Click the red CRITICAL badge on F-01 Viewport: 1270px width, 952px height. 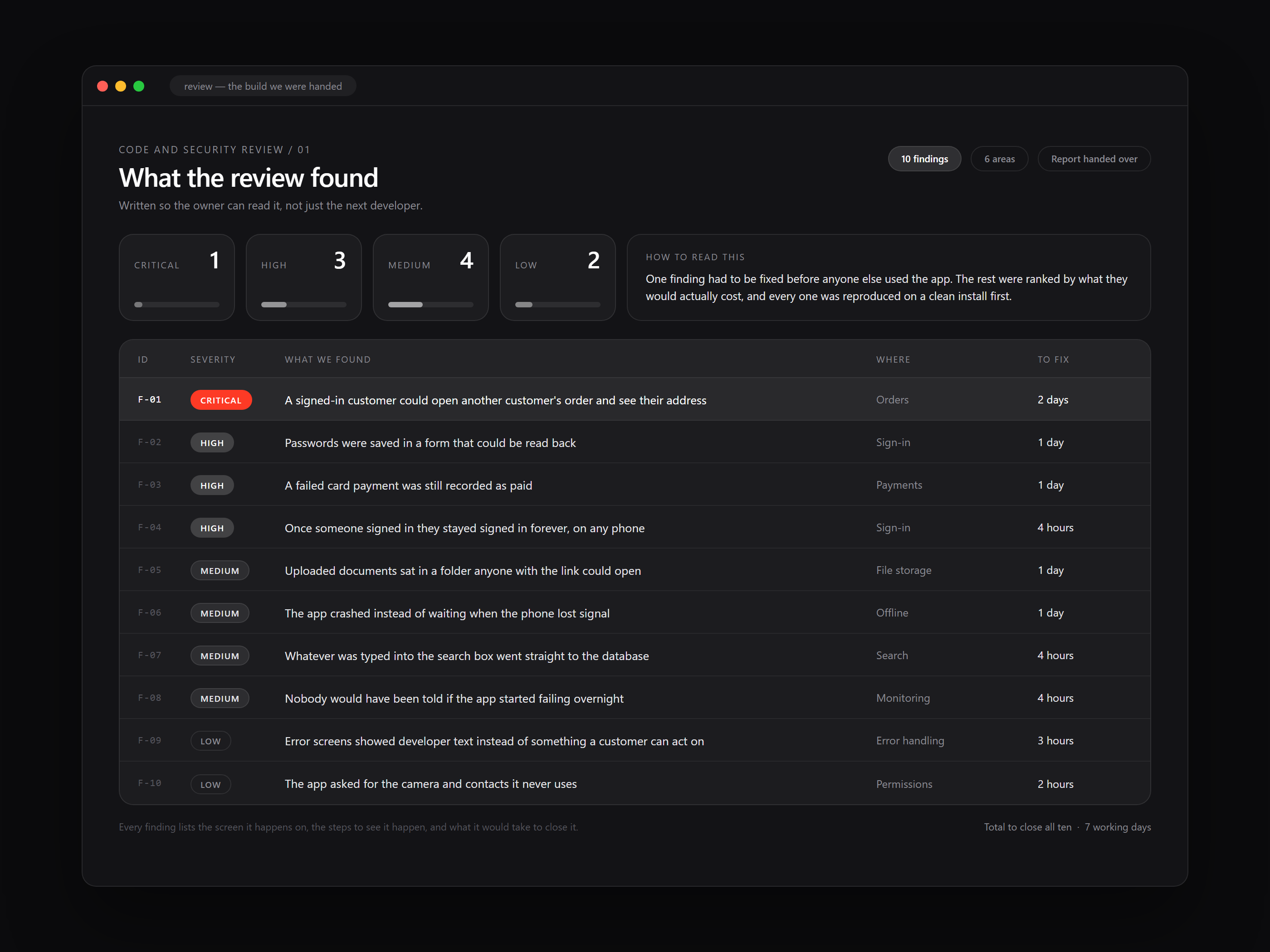[x=221, y=400]
